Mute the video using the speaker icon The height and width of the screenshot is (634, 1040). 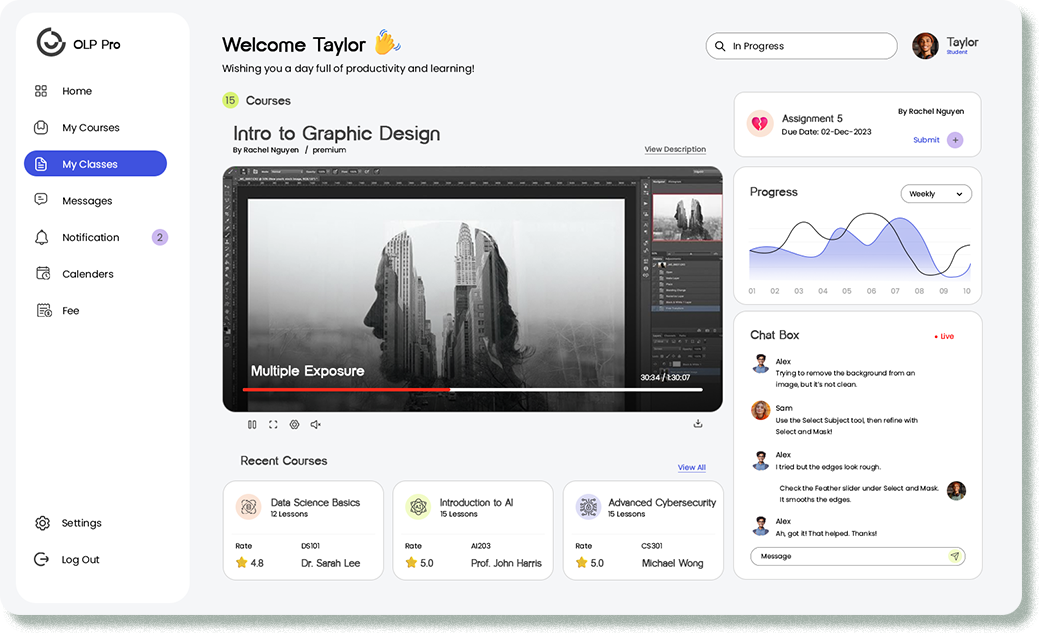315,424
